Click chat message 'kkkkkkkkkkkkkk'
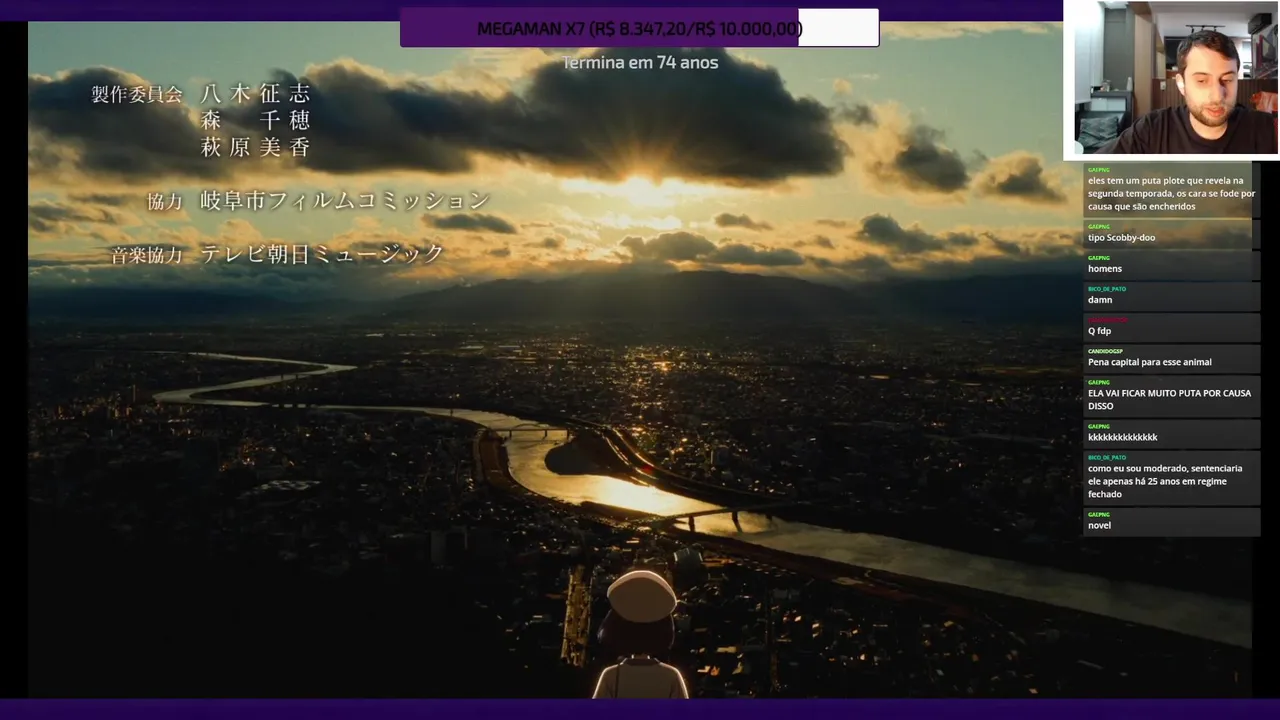Image resolution: width=1280 pixels, height=720 pixels. (x=1171, y=433)
